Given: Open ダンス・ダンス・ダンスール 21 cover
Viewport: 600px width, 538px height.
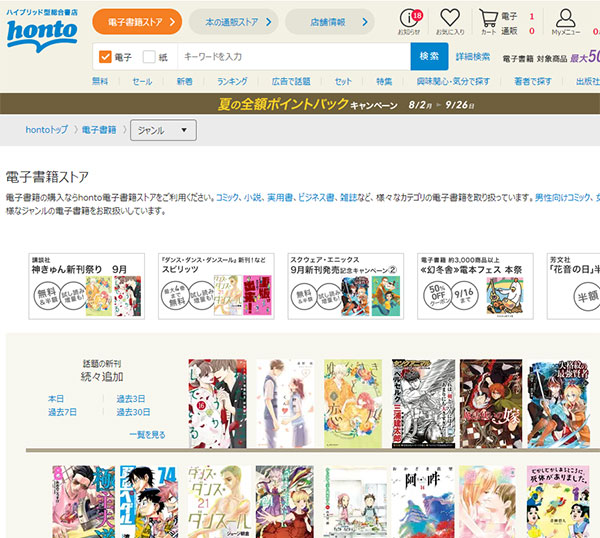Looking at the screenshot, I should [x=219, y=502].
